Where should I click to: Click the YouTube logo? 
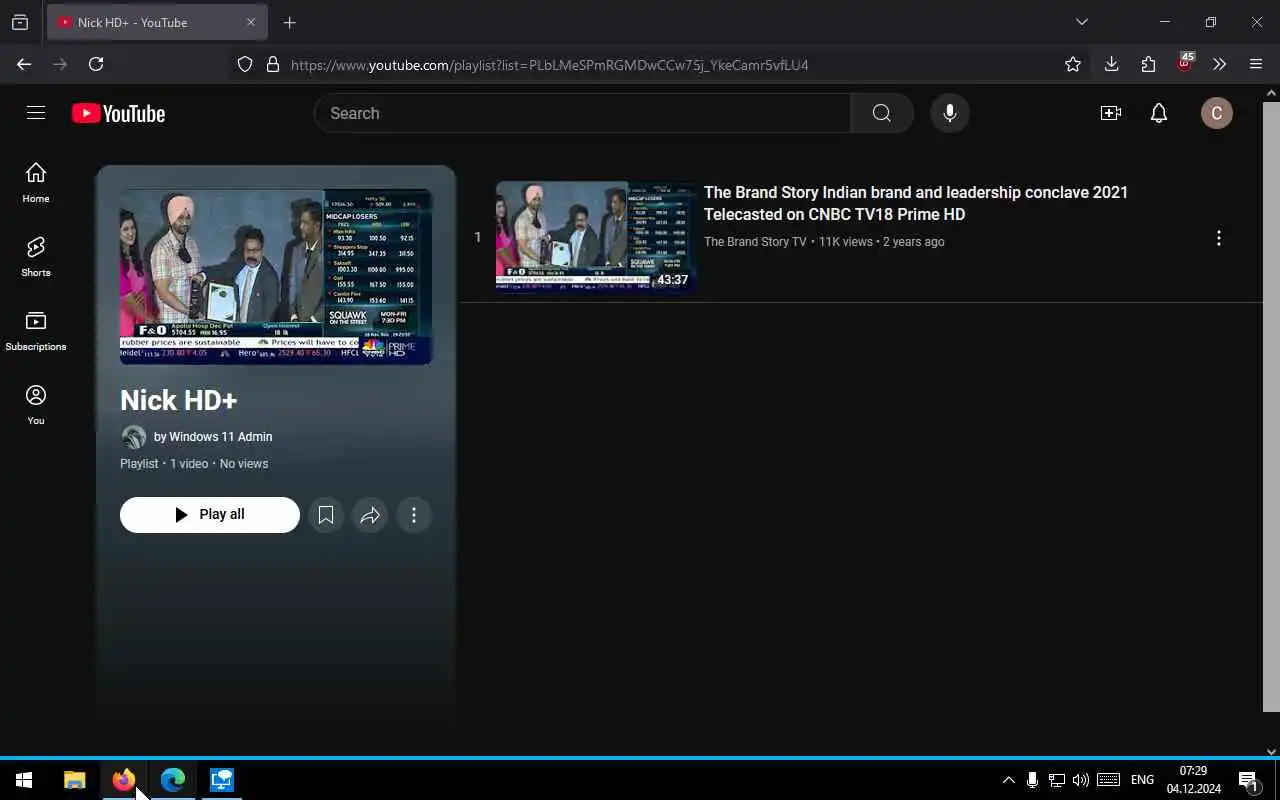point(118,113)
